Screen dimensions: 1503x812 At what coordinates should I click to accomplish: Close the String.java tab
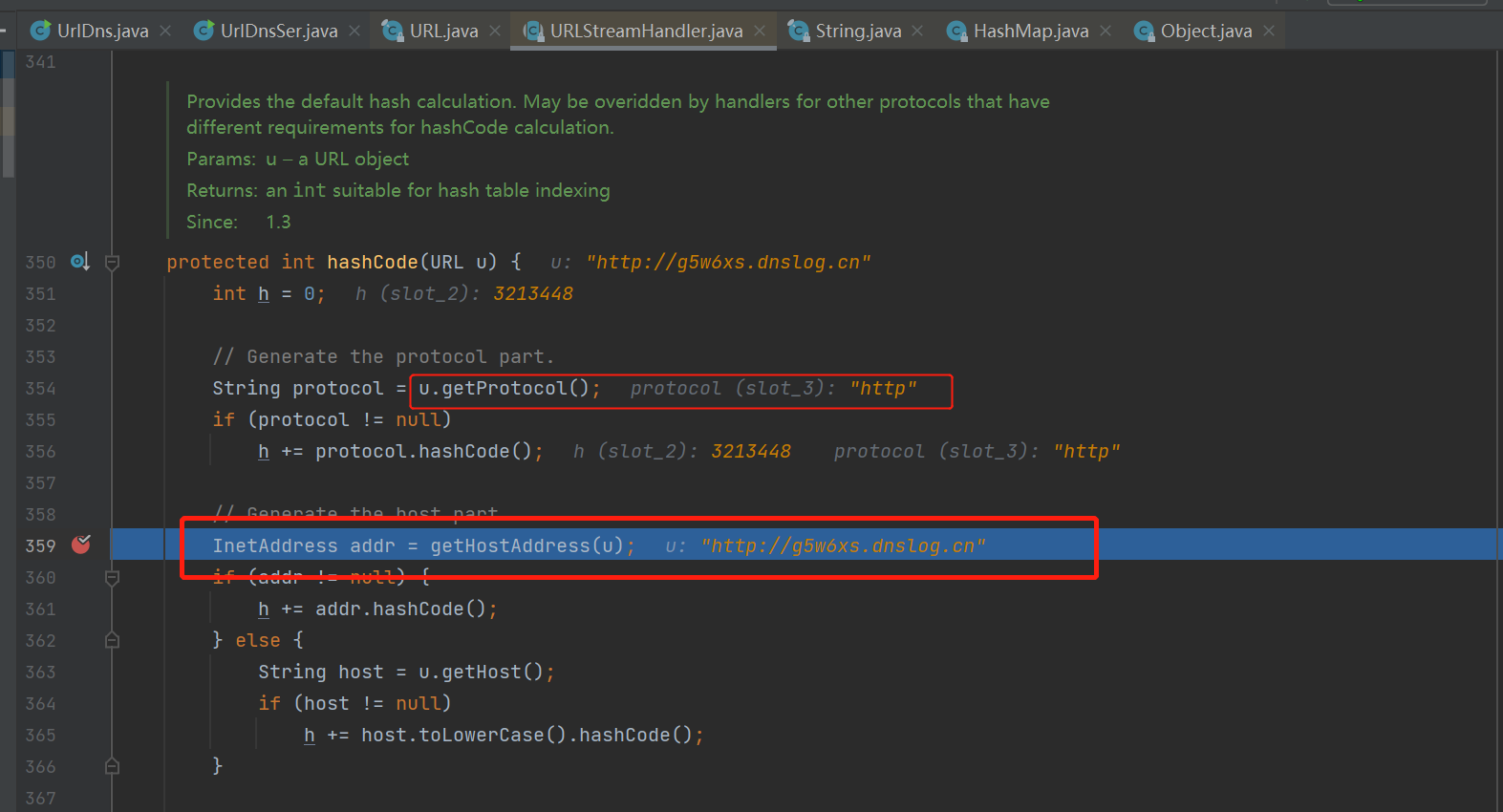pyautogui.click(x=917, y=31)
